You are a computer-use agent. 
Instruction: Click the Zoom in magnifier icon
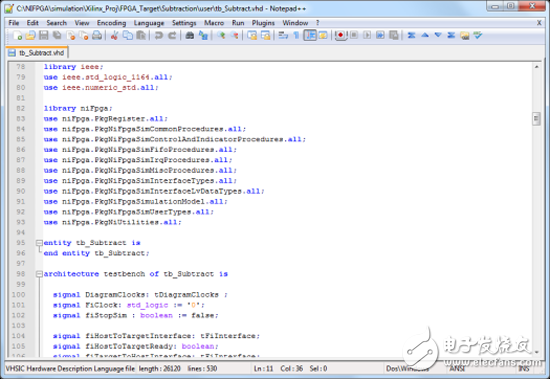[x=221, y=35]
